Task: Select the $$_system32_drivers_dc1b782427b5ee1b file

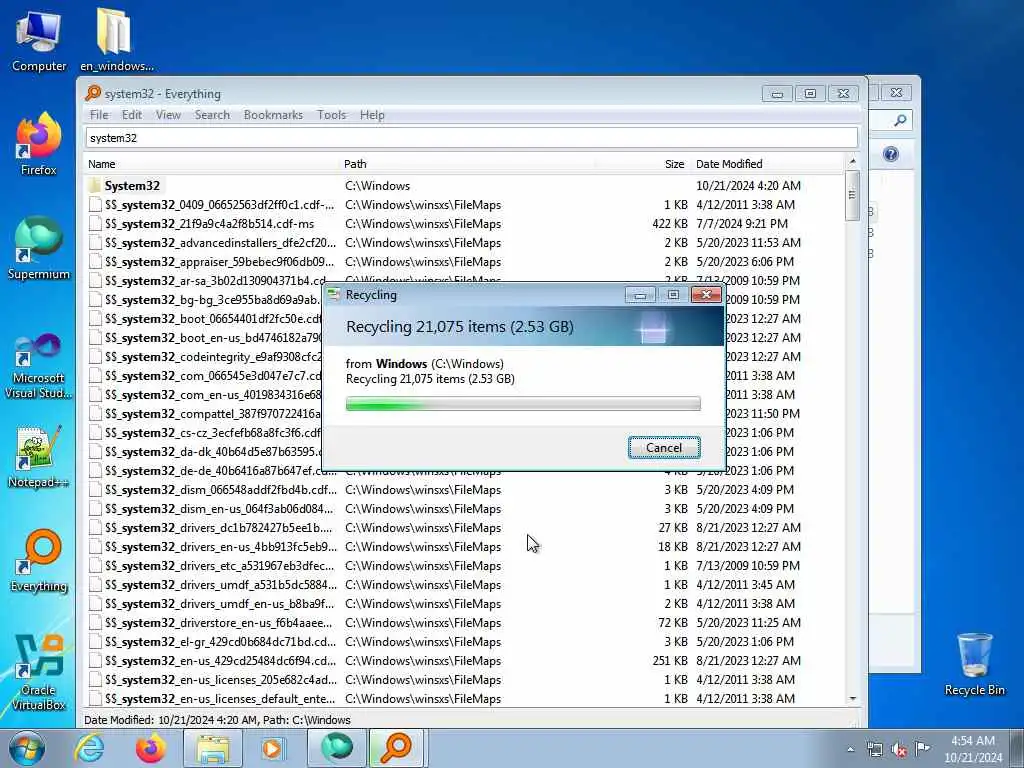Action: tap(464, 527)
